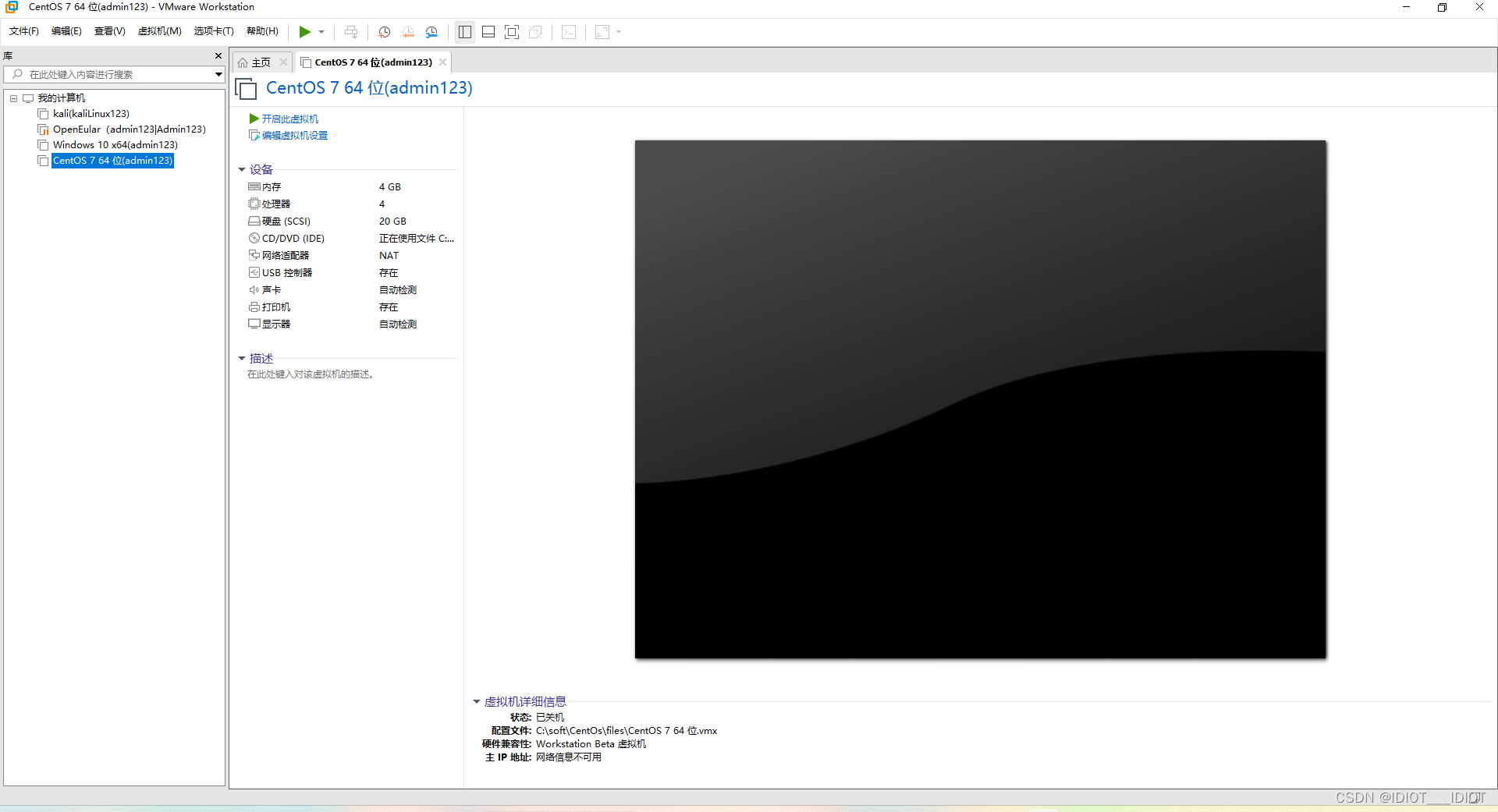This screenshot has width=1498, height=812.
Task: Select 我的计算机 in the library tree
Action: 62,98
